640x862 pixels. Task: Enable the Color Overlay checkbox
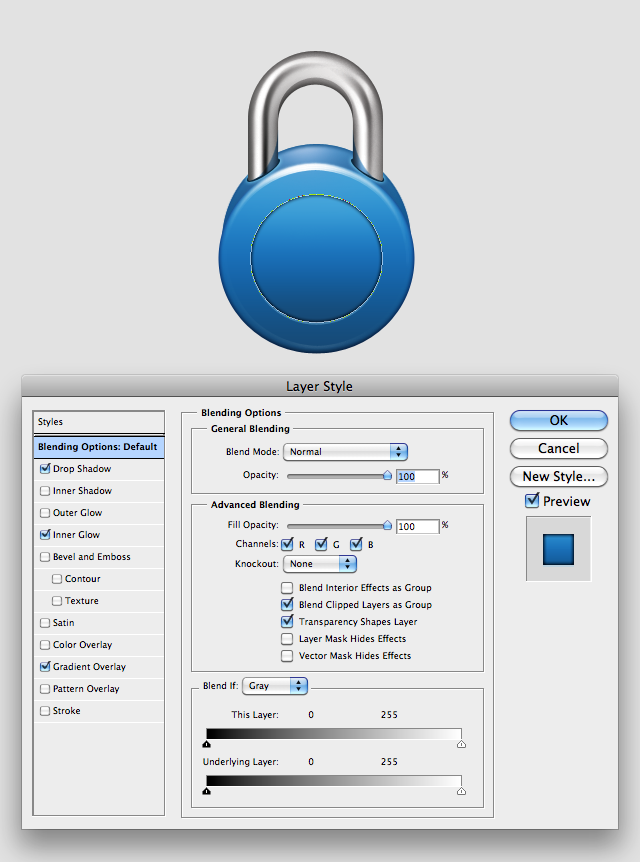click(45, 645)
